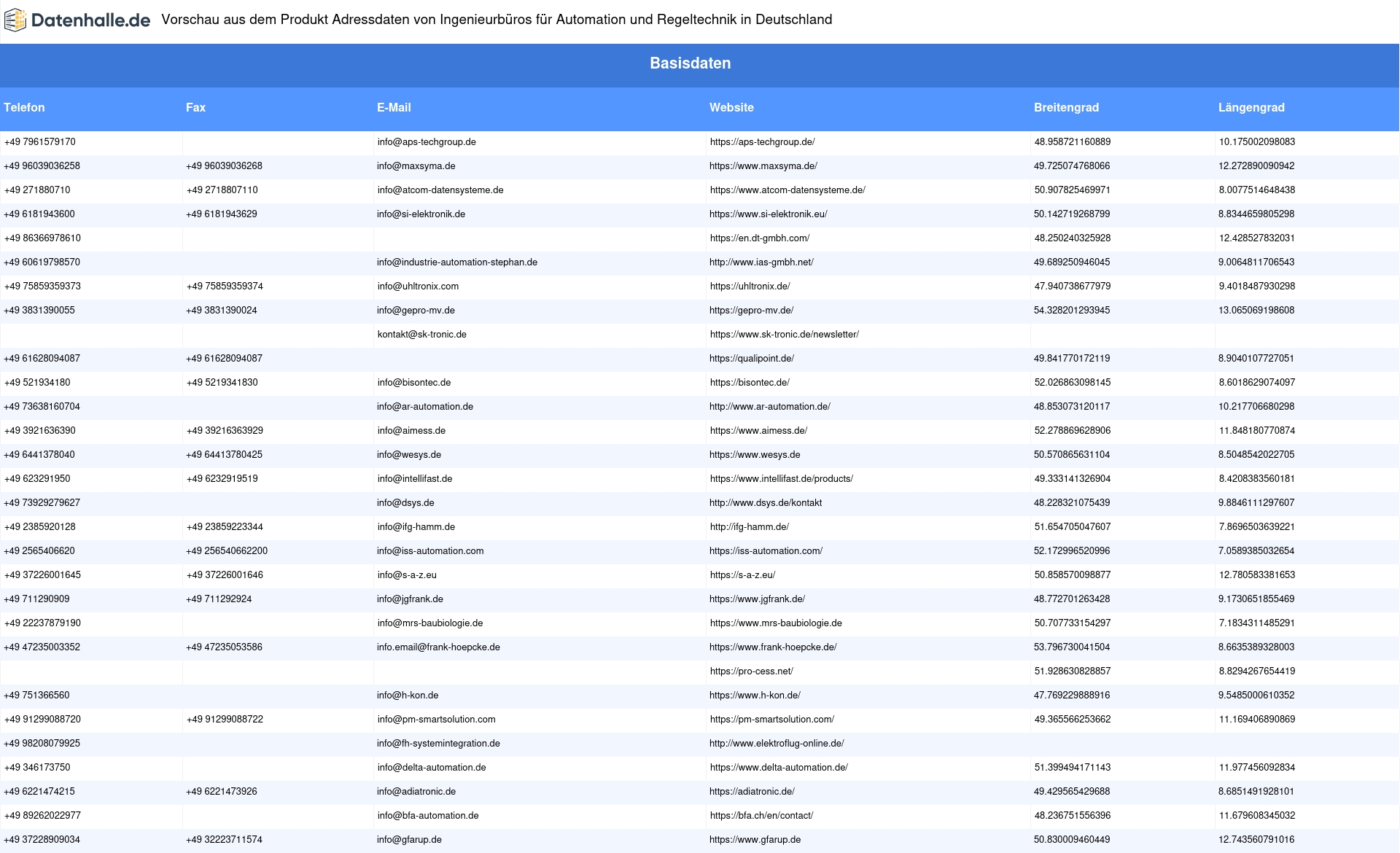Screen dimensions: 1400x853
Task: Click the Website column header
Action: (x=731, y=107)
